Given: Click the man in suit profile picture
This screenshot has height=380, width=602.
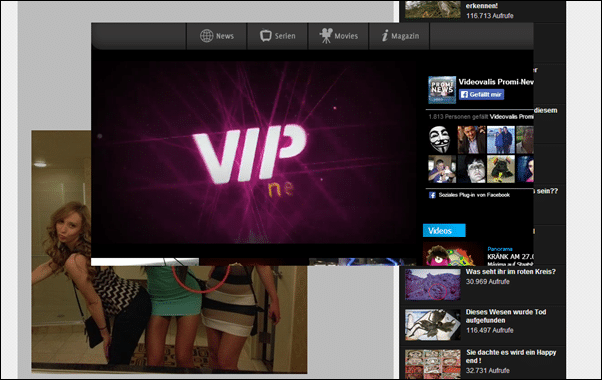Looking at the screenshot, I should pyautogui.click(x=471, y=140).
